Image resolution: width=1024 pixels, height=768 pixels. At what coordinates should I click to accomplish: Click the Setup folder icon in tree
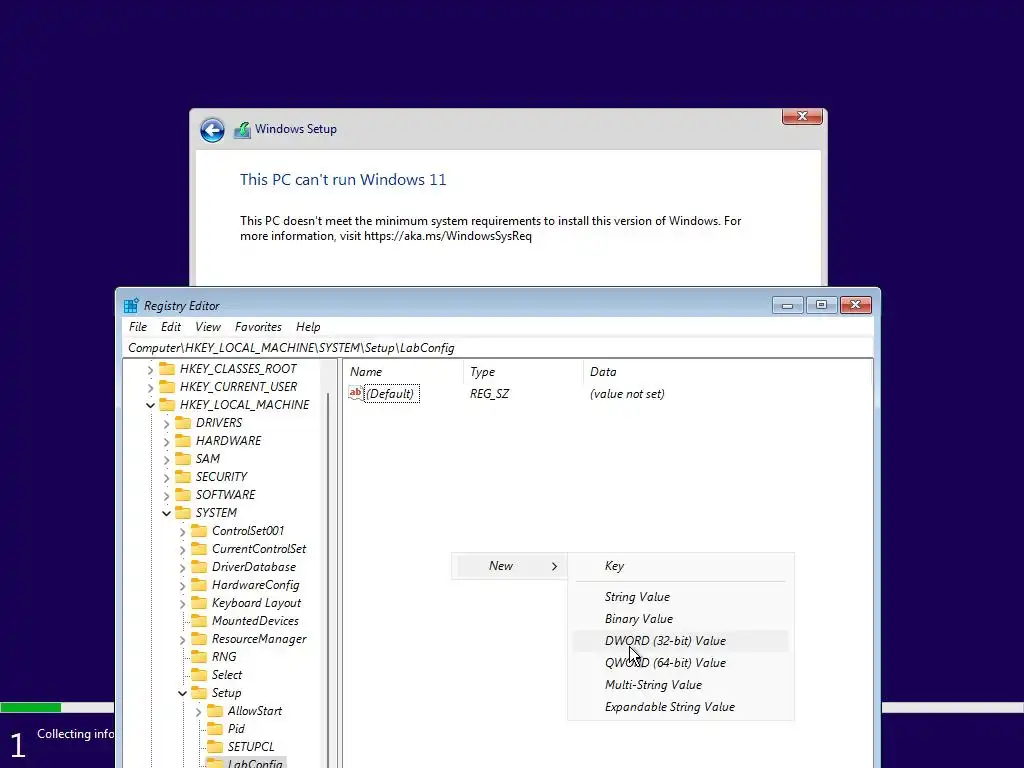click(199, 692)
